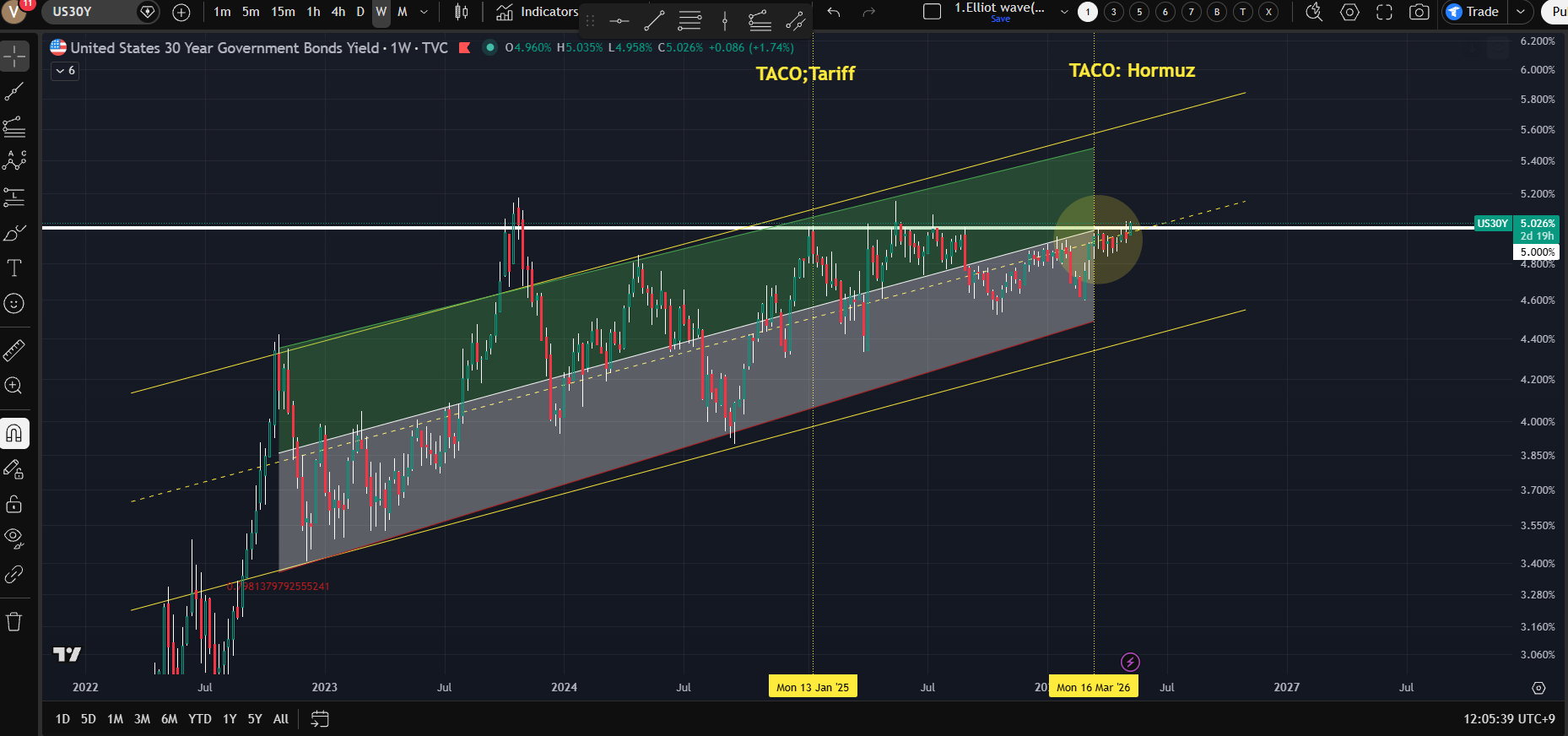Switch to the 1m timeframe

(x=222, y=12)
